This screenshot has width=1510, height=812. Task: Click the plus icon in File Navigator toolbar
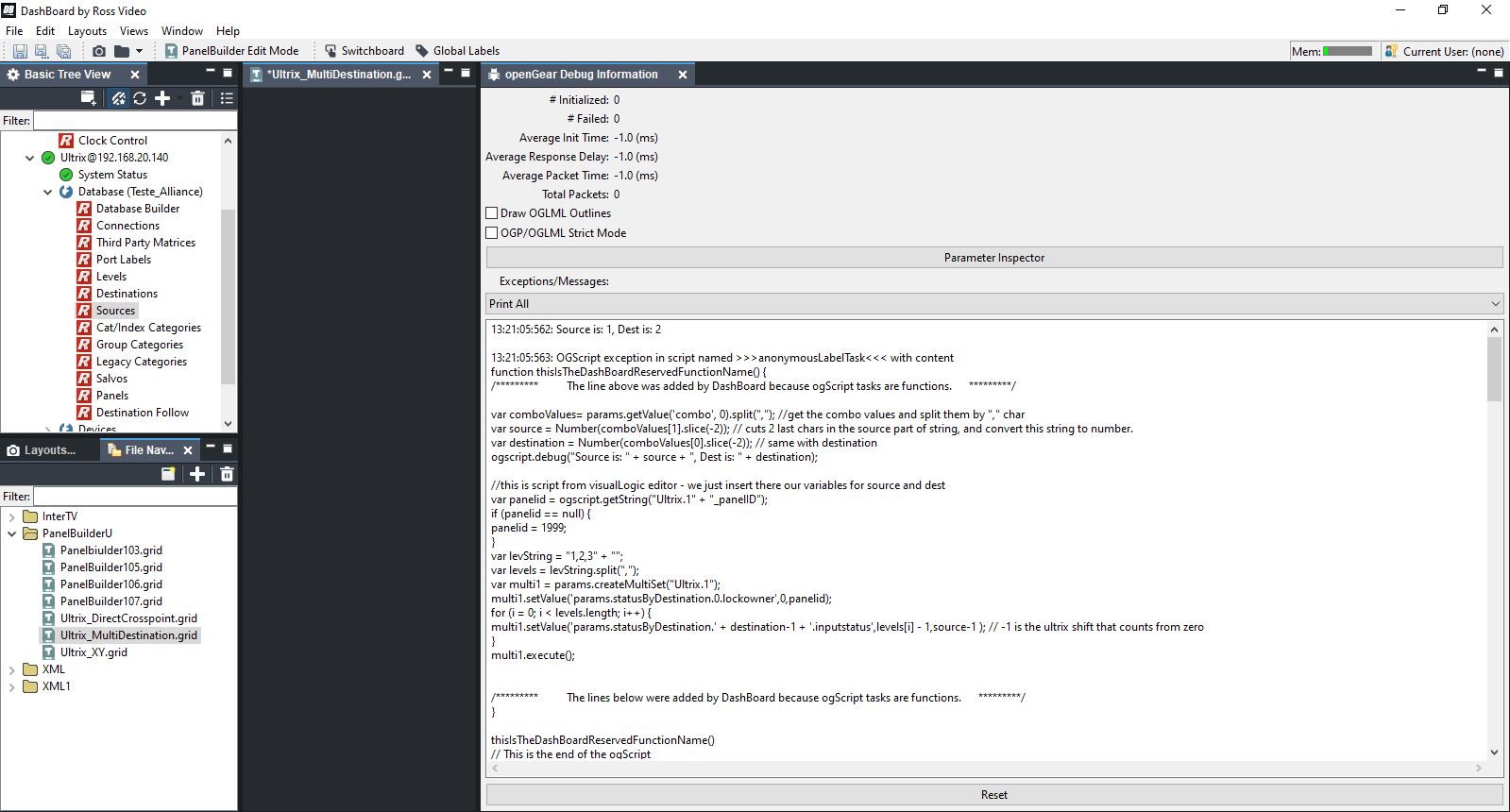tap(197, 474)
